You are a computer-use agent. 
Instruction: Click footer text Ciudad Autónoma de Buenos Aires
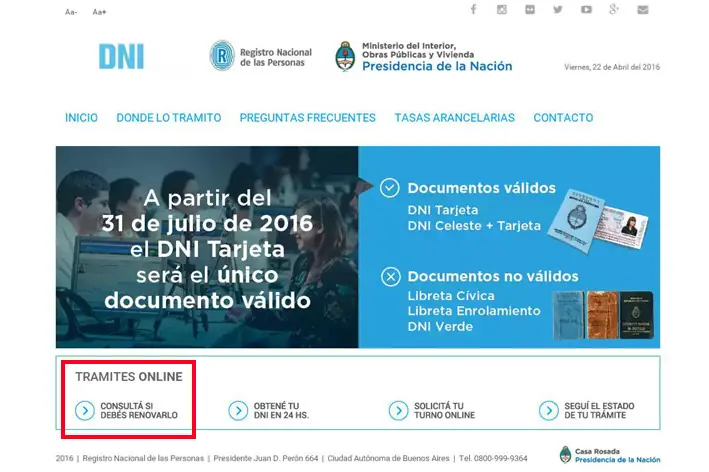click(388, 458)
